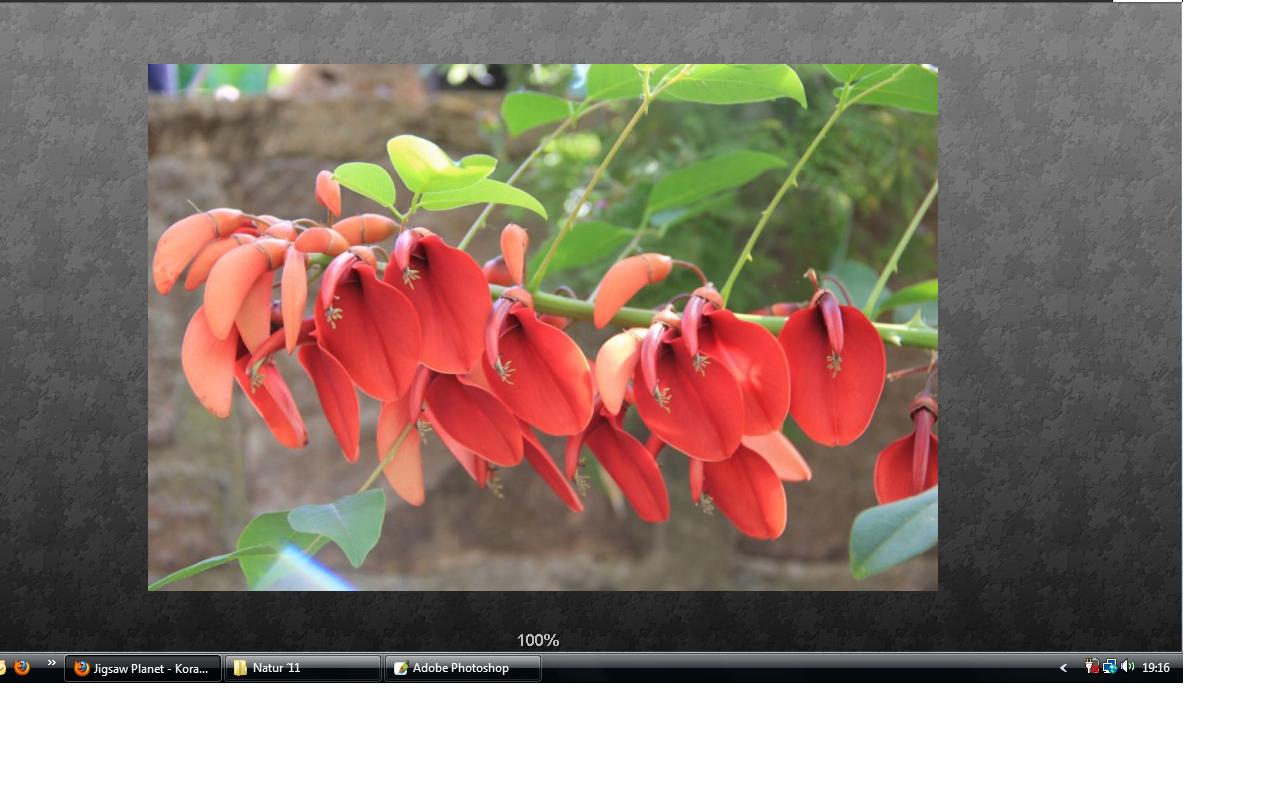This screenshot has width=1280, height=800.
Task: Click the power plug battery tray icon
Action: click(x=1093, y=667)
